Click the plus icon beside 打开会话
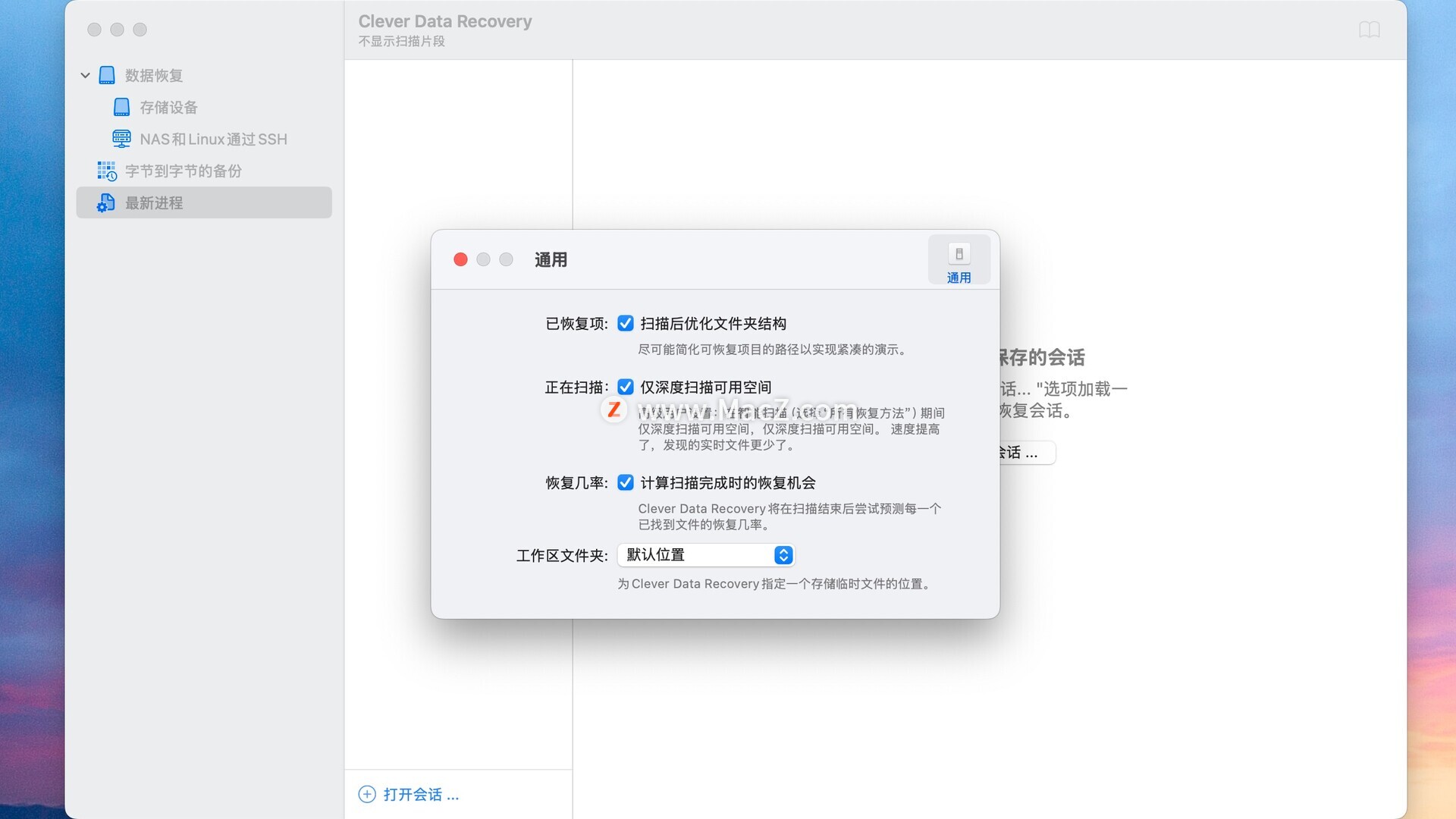Screen dimensions: 1456x819 367,794
